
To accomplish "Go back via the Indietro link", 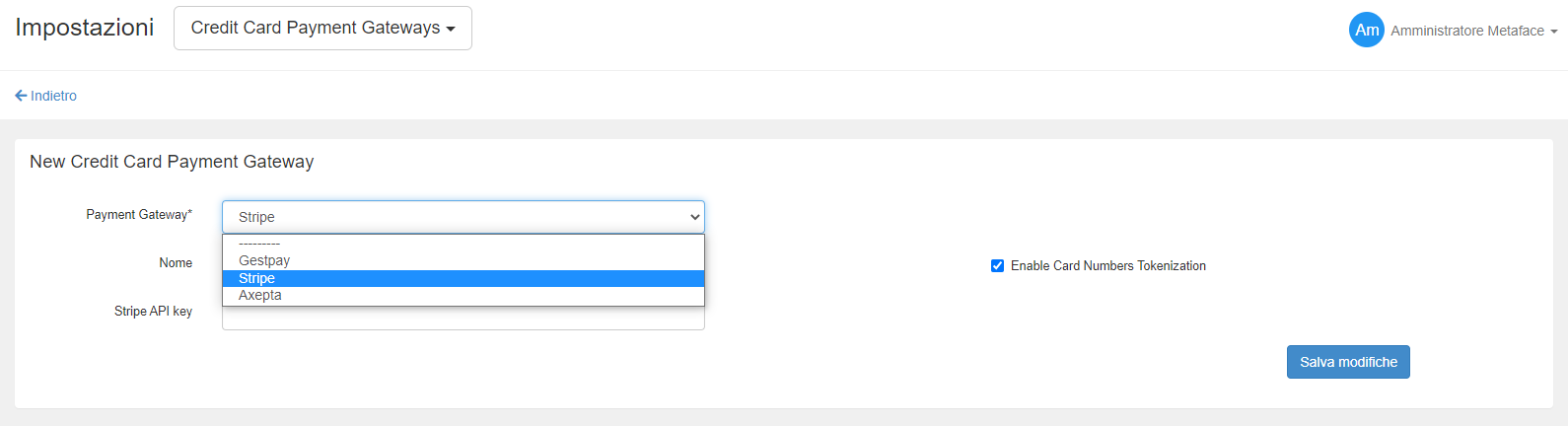I will coord(53,96).
